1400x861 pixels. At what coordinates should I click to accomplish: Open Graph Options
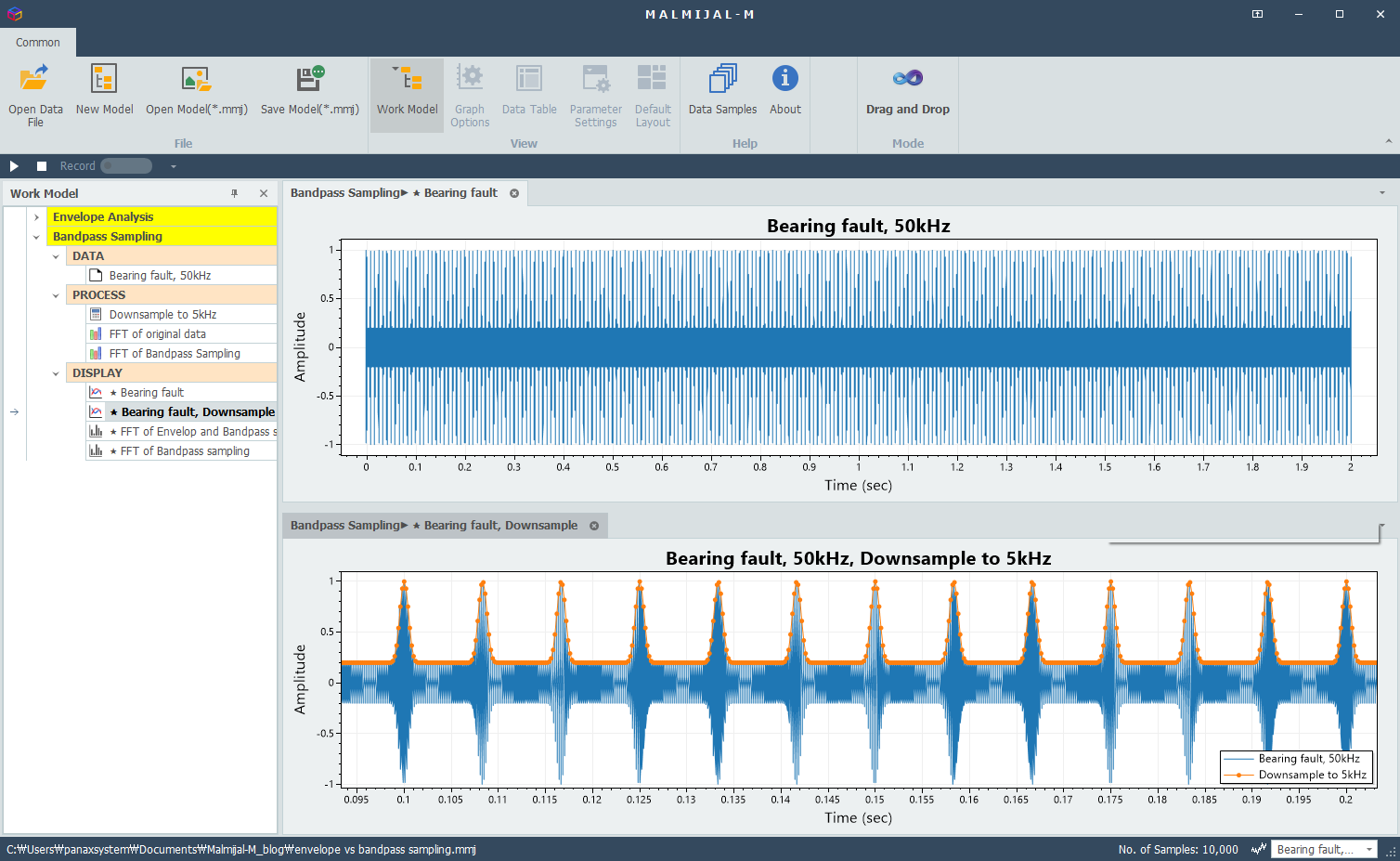coord(470,95)
